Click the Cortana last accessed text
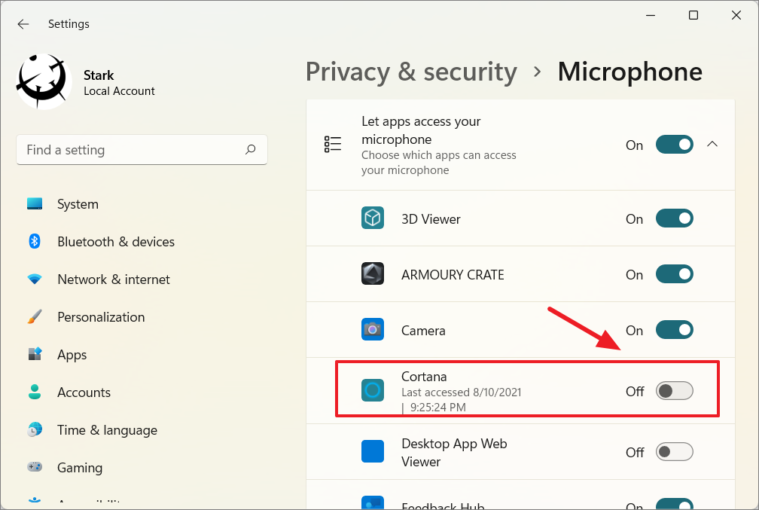Screen dimensions: 759x510 click(461, 400)
